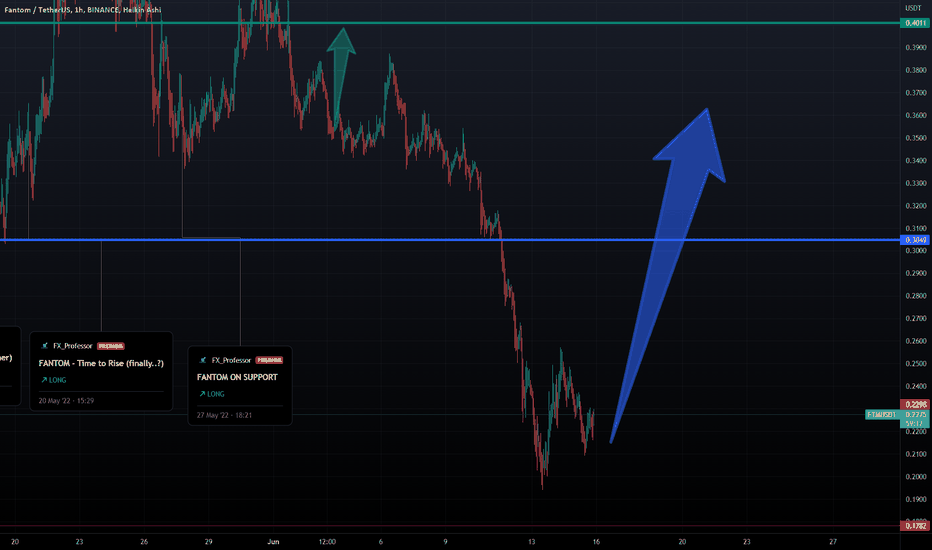Click the teal 0.2275 last price label
932x550 pixels.
915,414
